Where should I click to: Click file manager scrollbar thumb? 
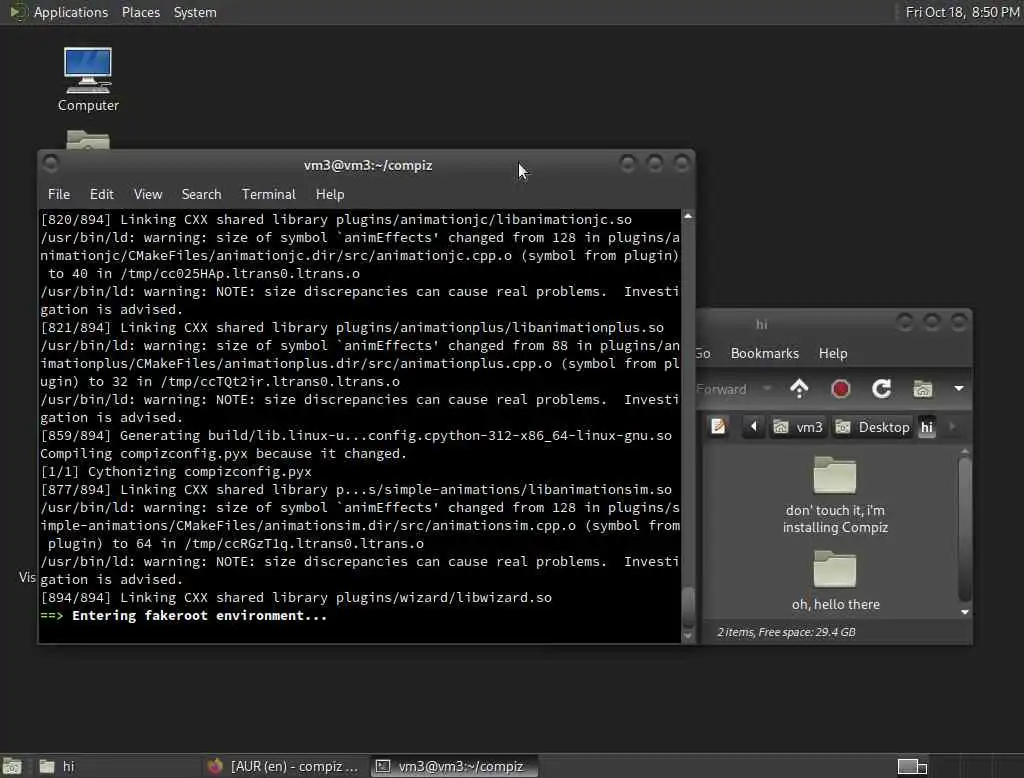pos(965,528)
